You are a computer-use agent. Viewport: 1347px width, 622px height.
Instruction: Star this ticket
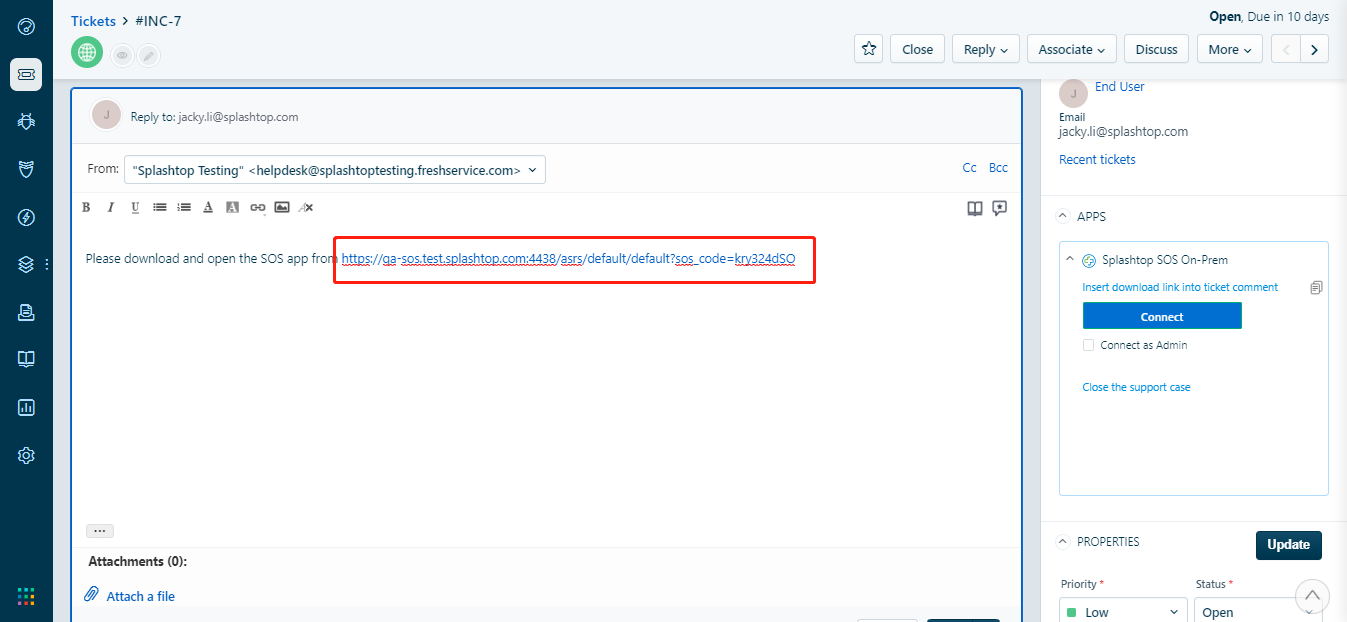pyautogui.click(x=869, y=49)
